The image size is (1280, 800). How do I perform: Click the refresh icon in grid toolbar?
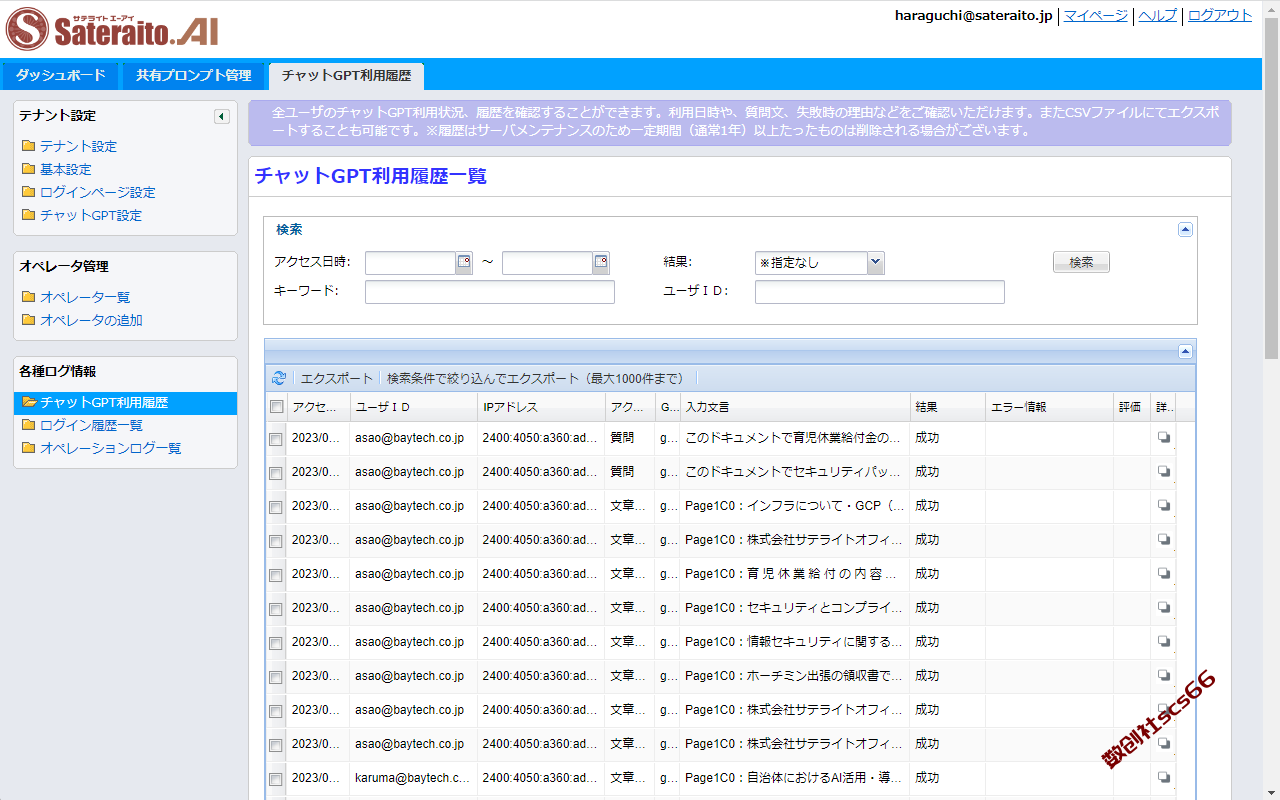pos(279,378)
